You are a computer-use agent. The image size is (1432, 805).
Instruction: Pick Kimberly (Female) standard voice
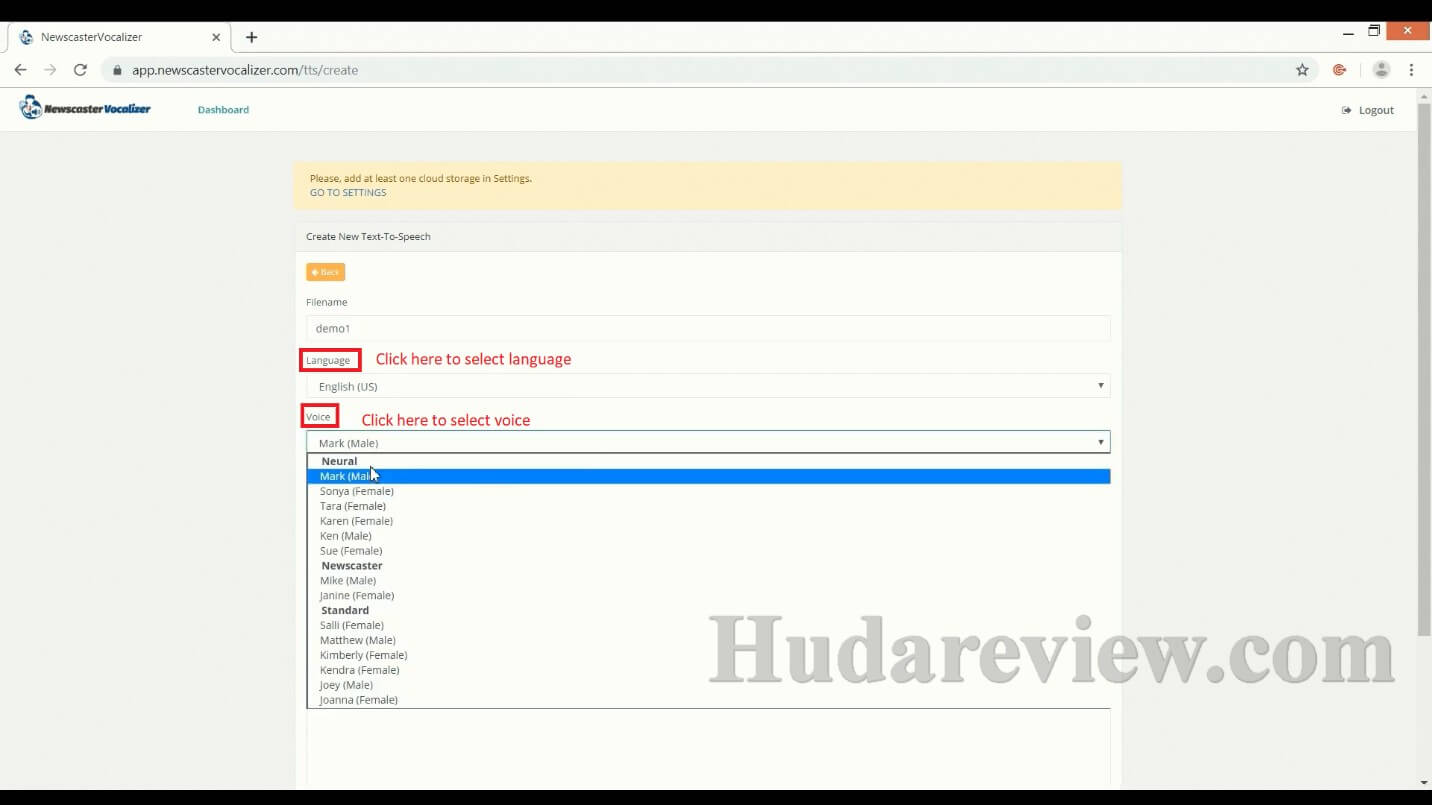coord(709,655)
